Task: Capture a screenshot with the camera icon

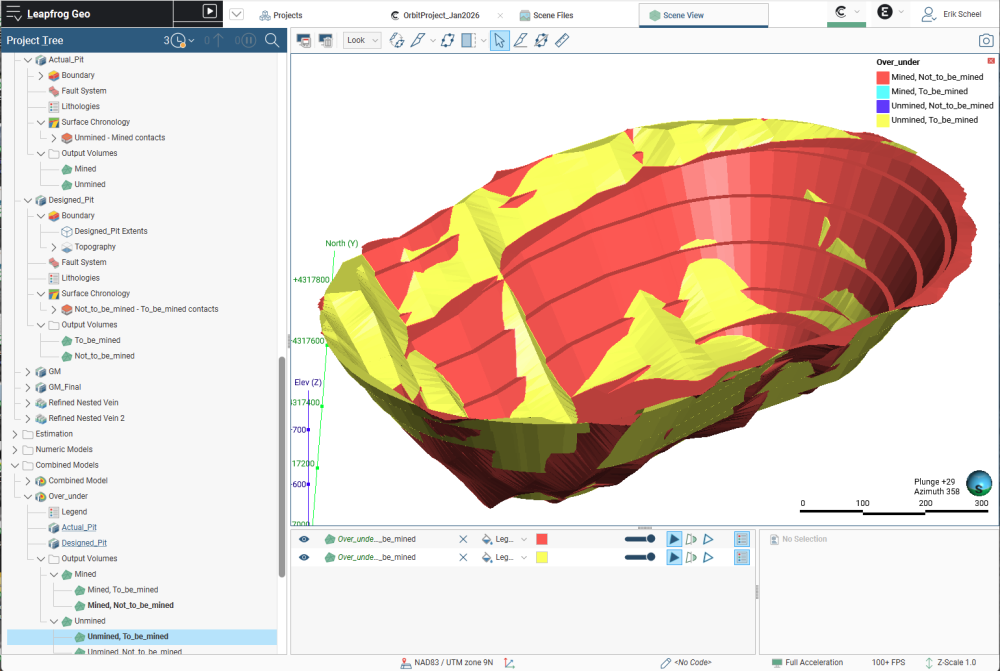Action: point(985,41)
